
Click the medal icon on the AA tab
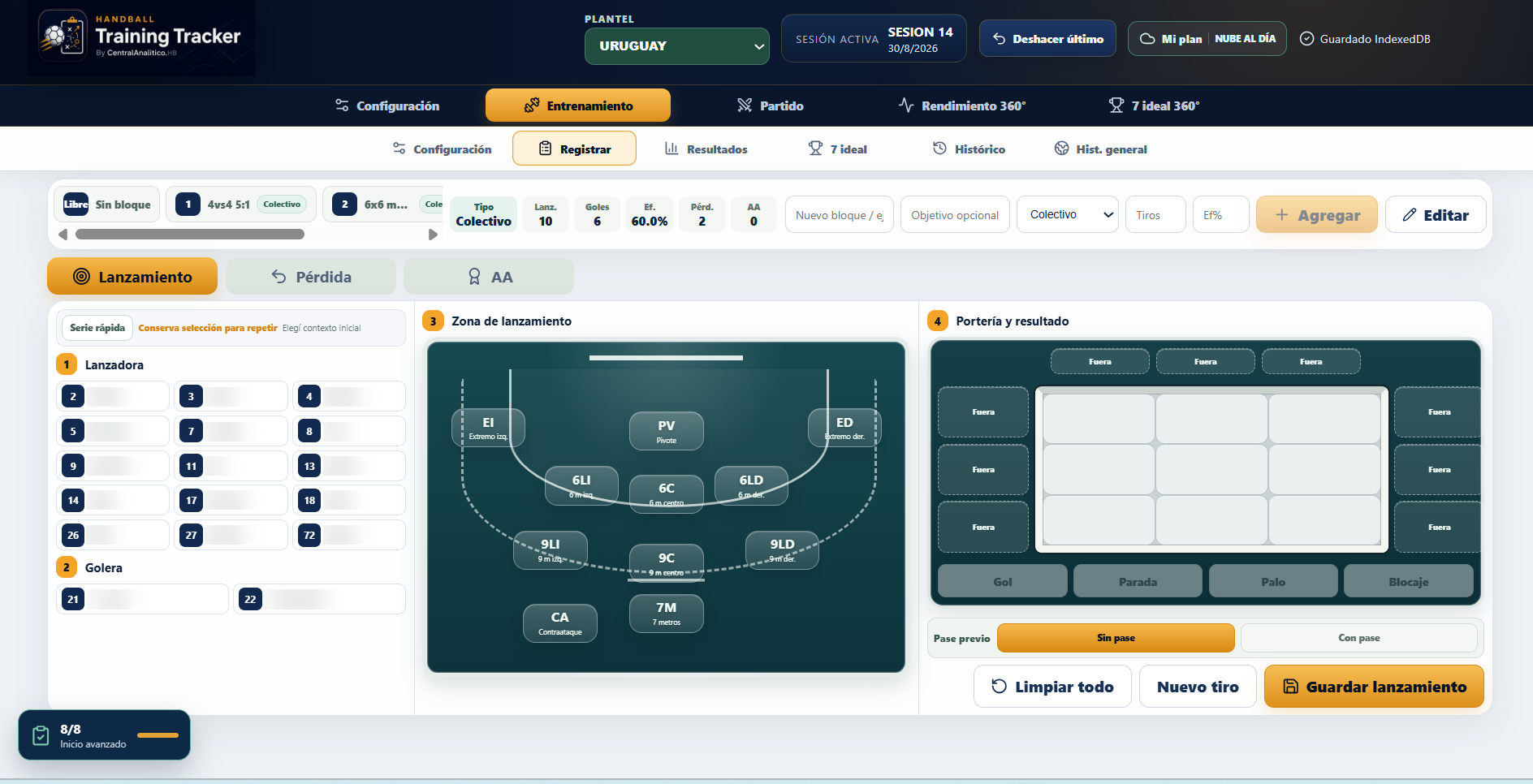474,277
